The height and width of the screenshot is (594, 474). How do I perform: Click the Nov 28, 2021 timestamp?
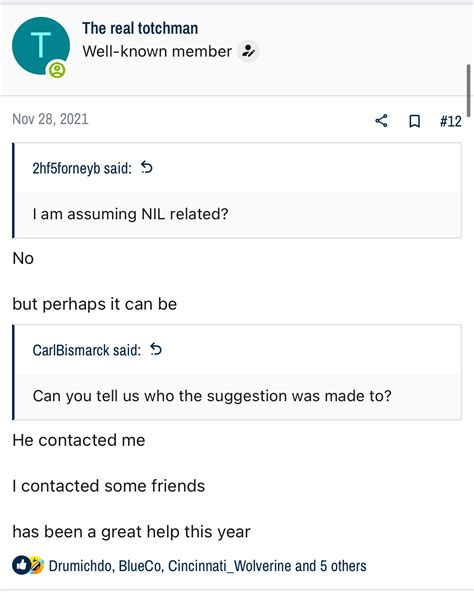click(x=50, y=119)
